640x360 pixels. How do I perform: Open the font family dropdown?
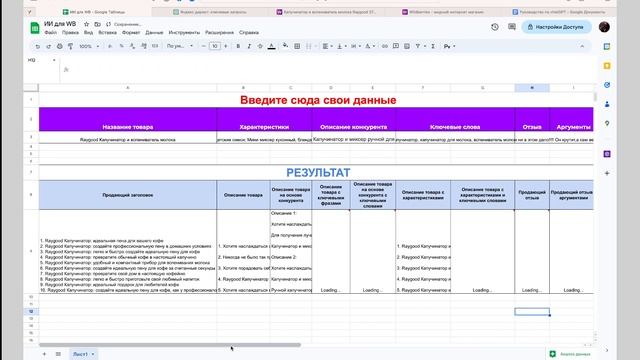[180, 46]
